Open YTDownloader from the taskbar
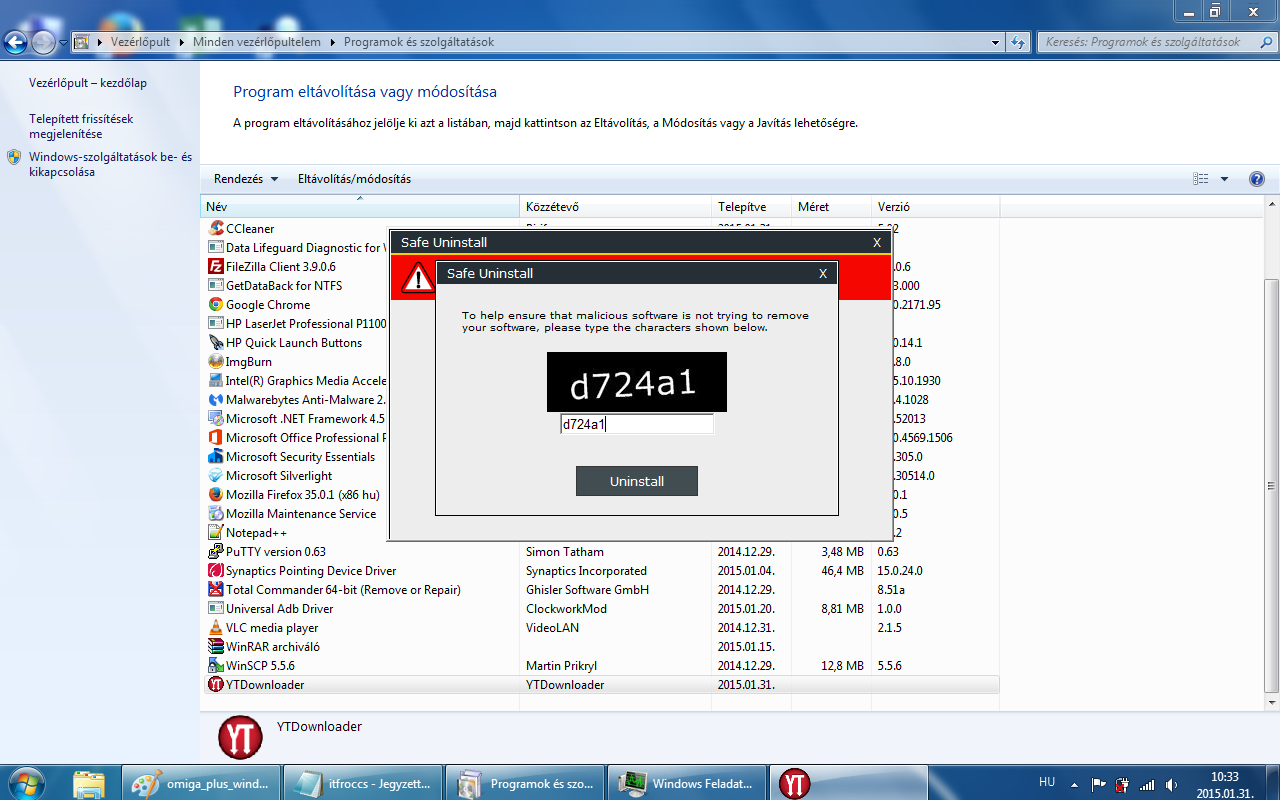1280x800 pixels. (x=794, y=784)
